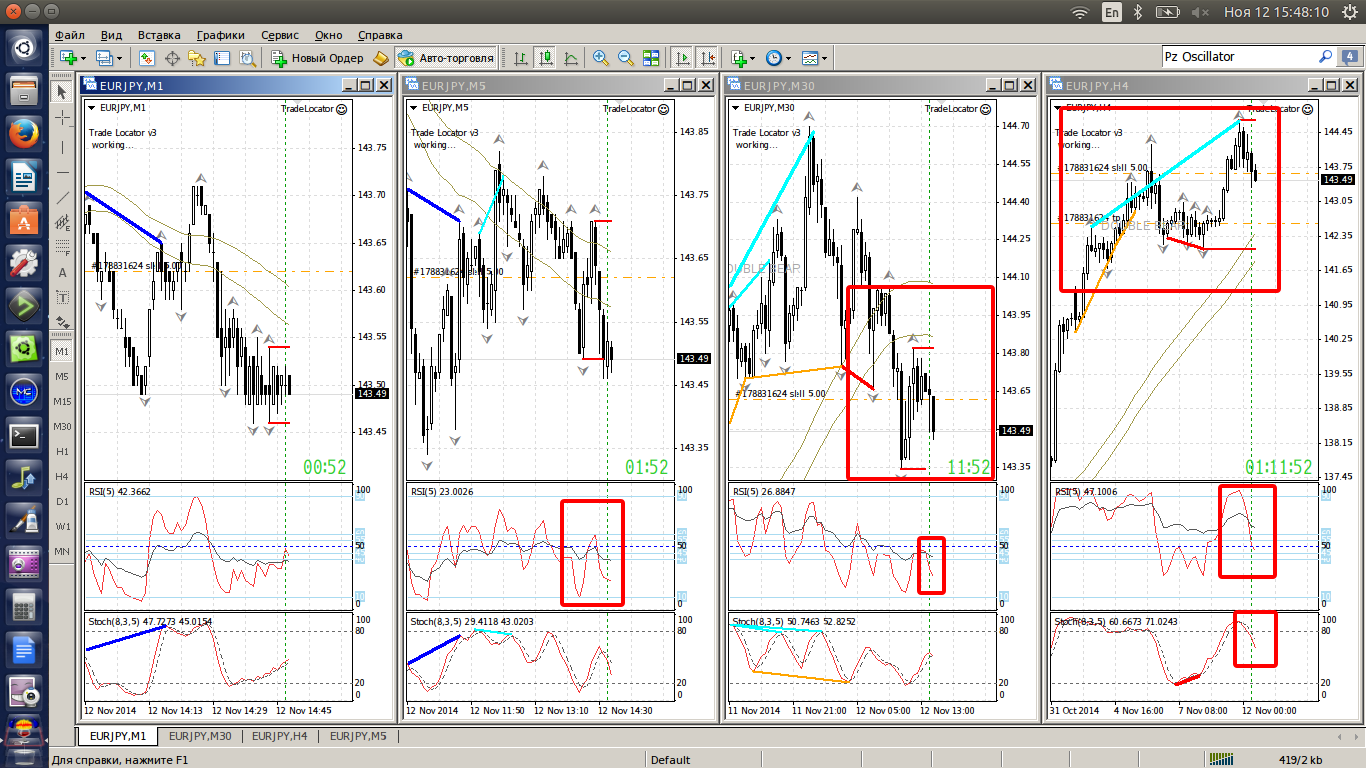Click the 419/2 kb connection status
Screen dimensions: 1366x768
click(1300, 760)
